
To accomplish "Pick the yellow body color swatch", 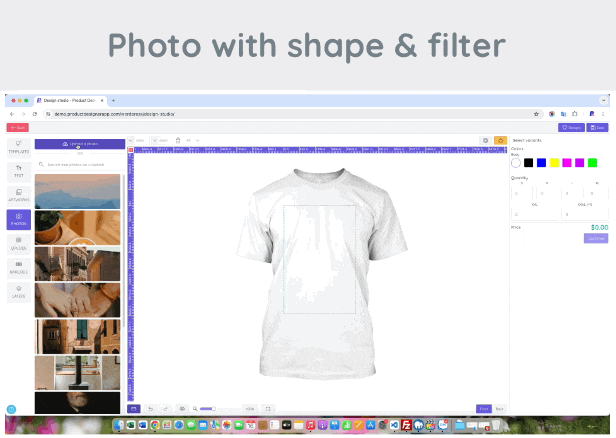I will [x=554, y=162].
